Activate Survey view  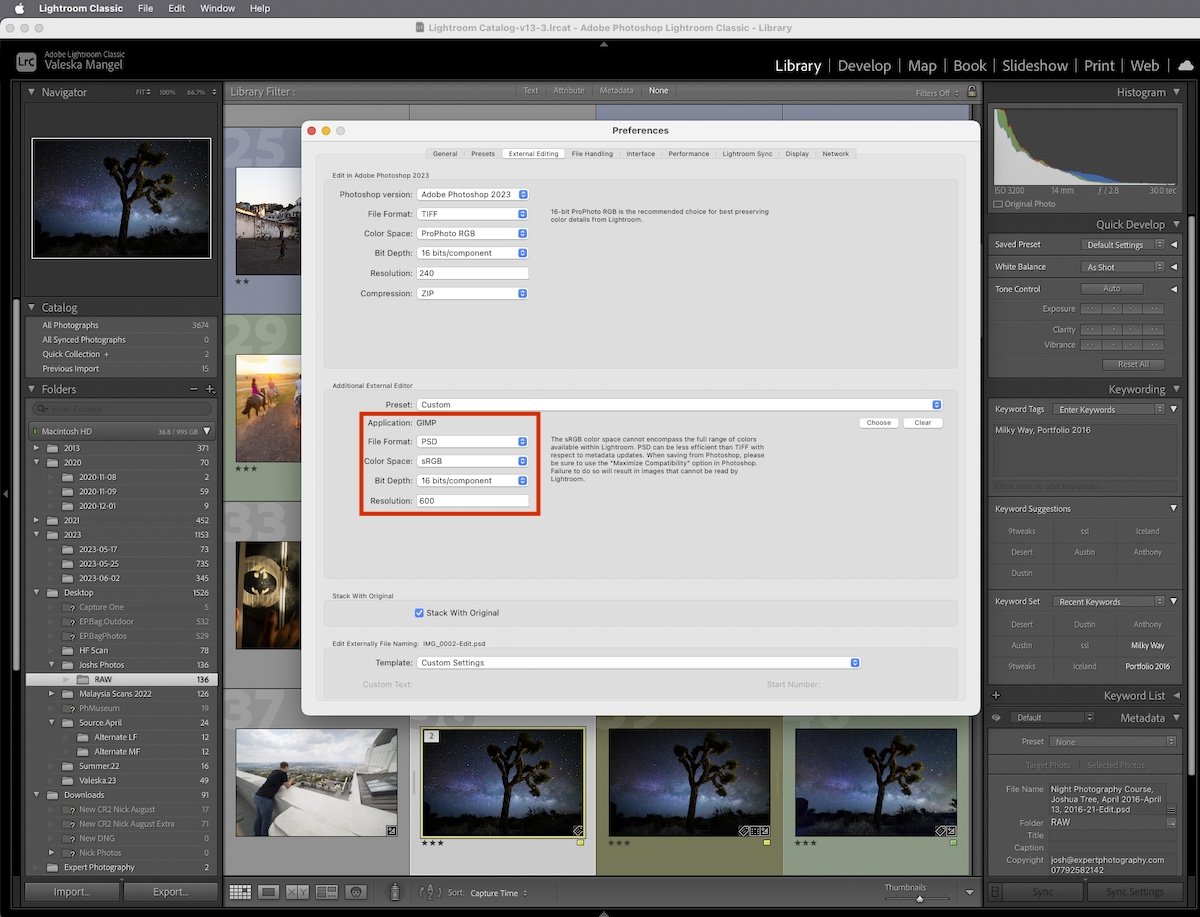click(326, 892)
